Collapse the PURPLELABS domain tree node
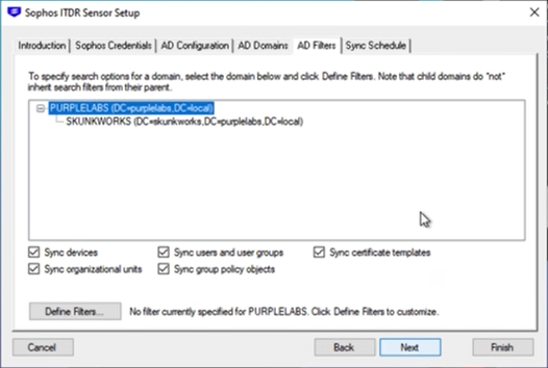Image resolution: width=548 pixels, height=368 pixels. tap(41, 109)
